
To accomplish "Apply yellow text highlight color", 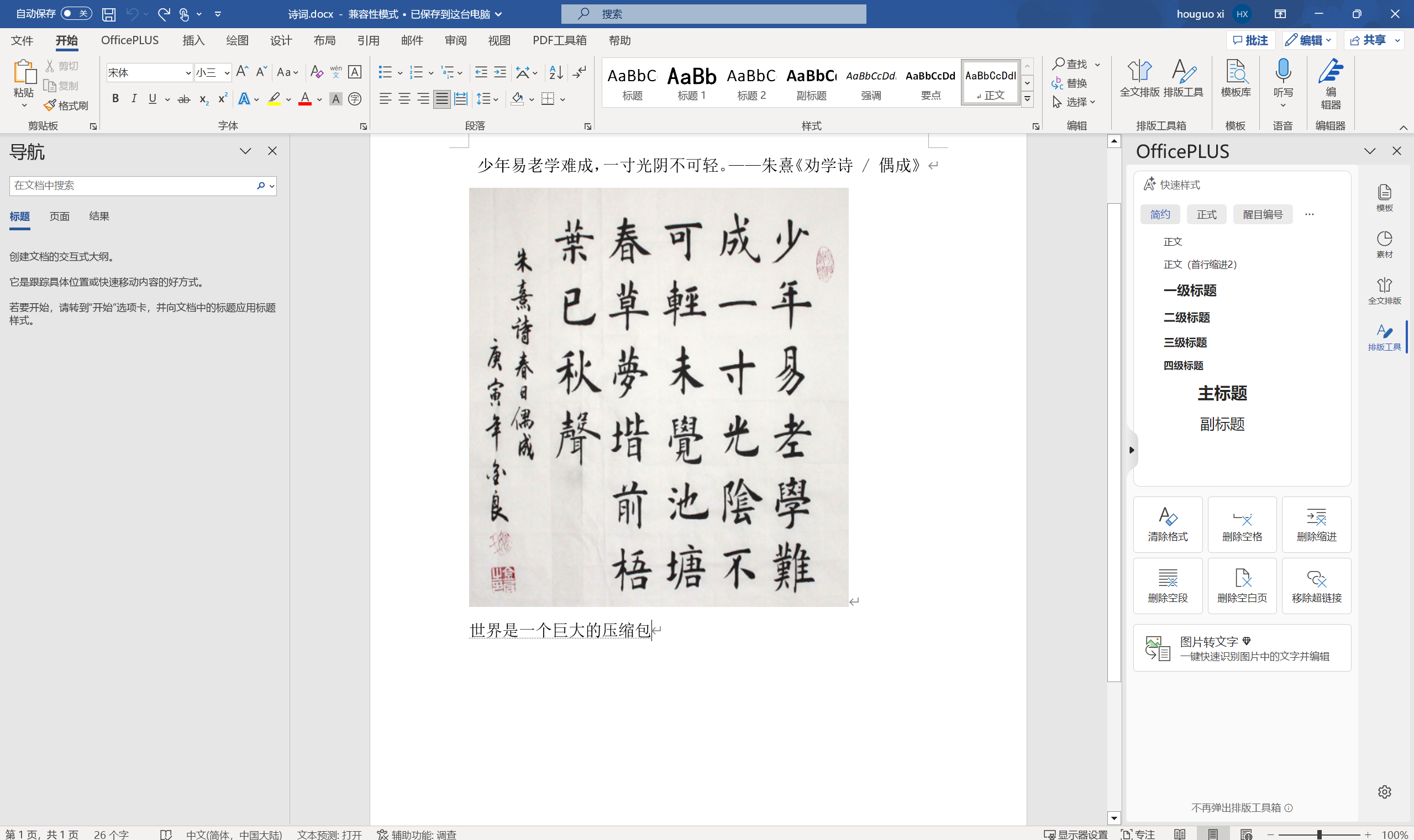I will (274, 99).
